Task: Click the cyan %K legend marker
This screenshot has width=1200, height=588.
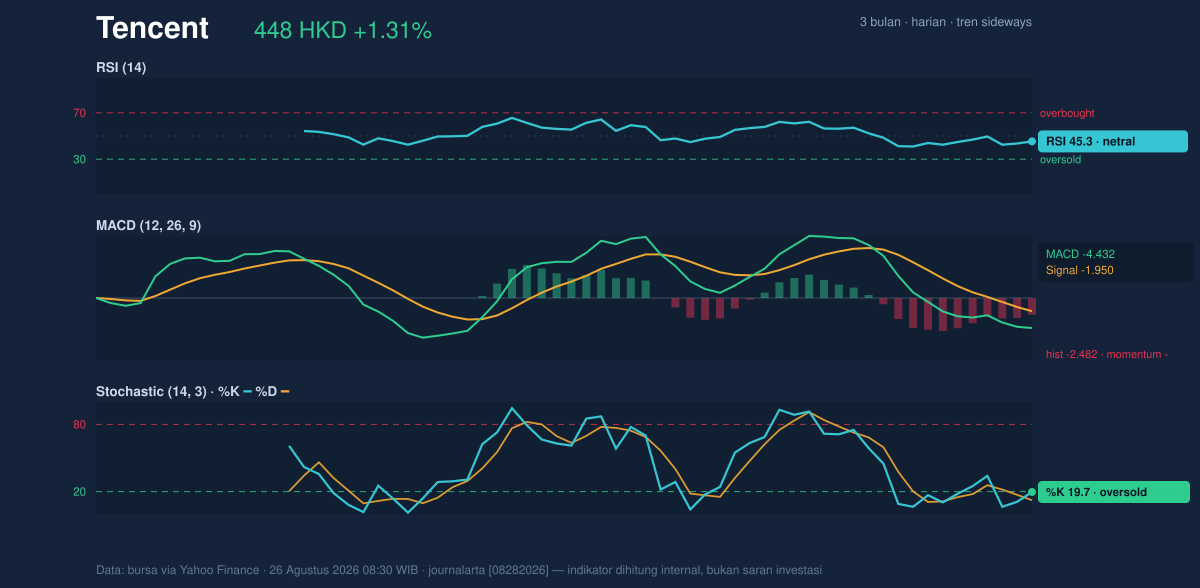Action: (247, 392)
